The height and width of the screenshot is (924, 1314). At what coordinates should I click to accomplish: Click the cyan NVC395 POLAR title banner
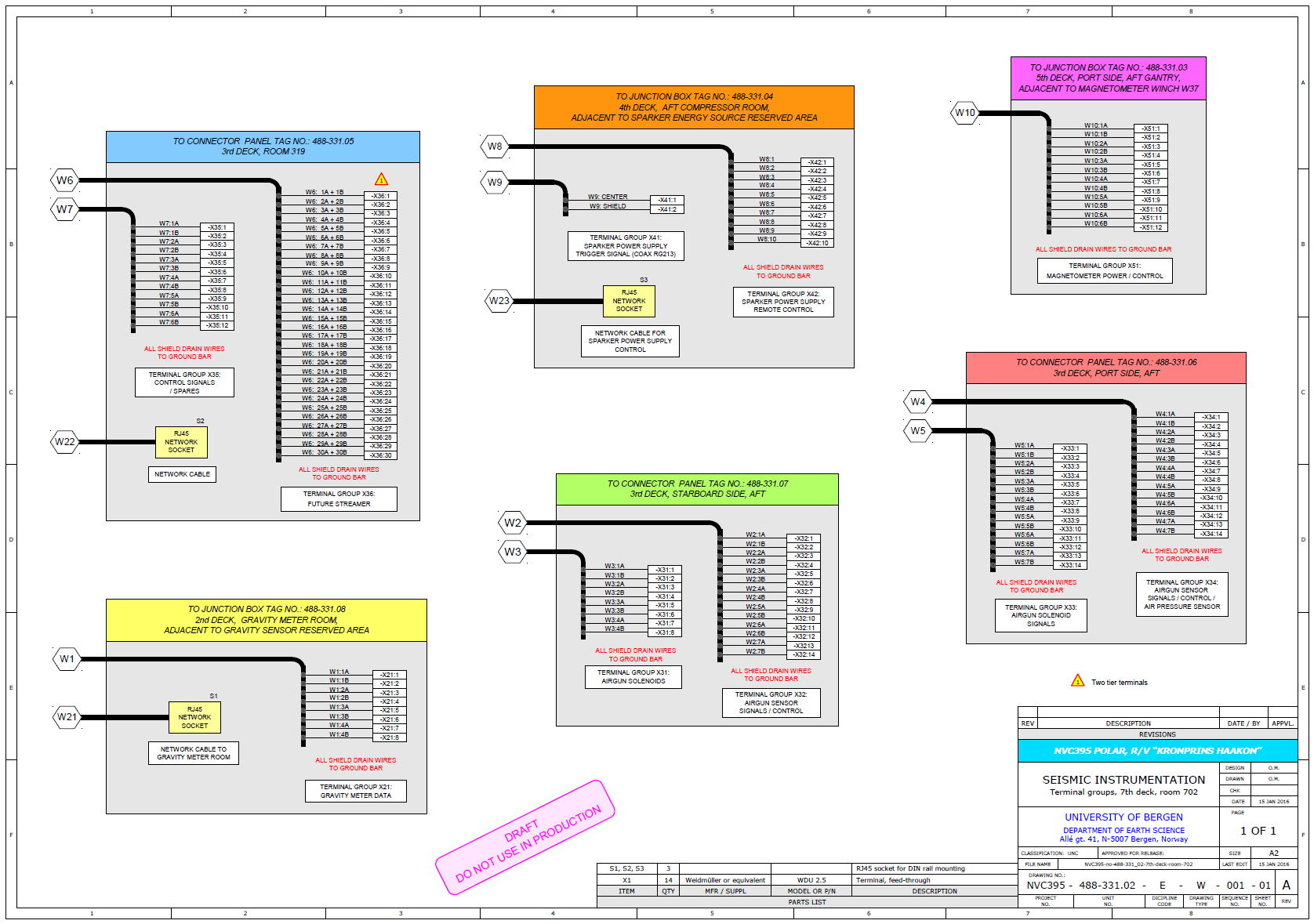point(1157,751)
